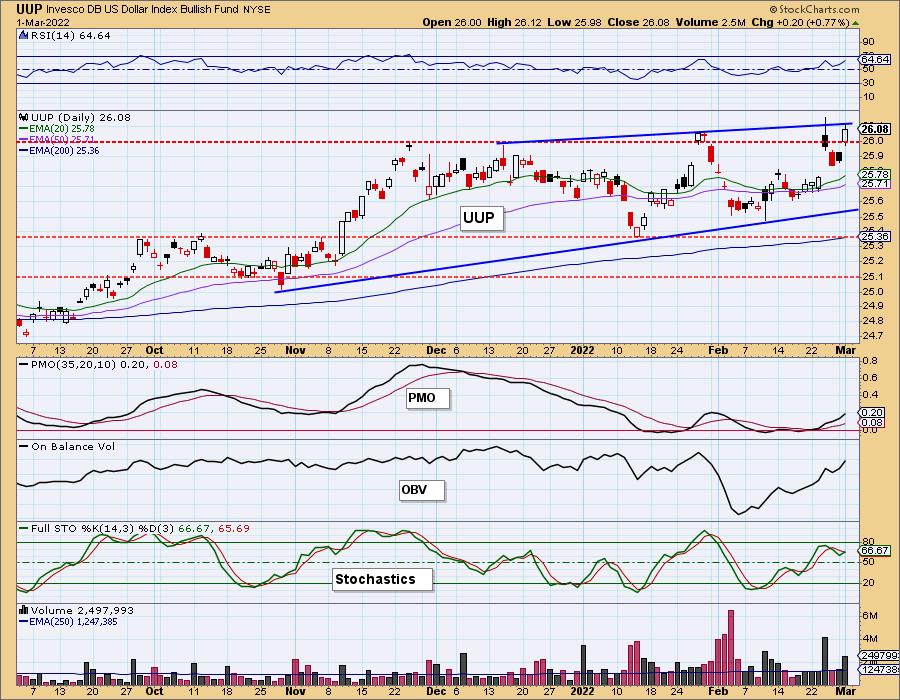
Task: Click the green up arrow next to Chg
Action: [855, 23]
